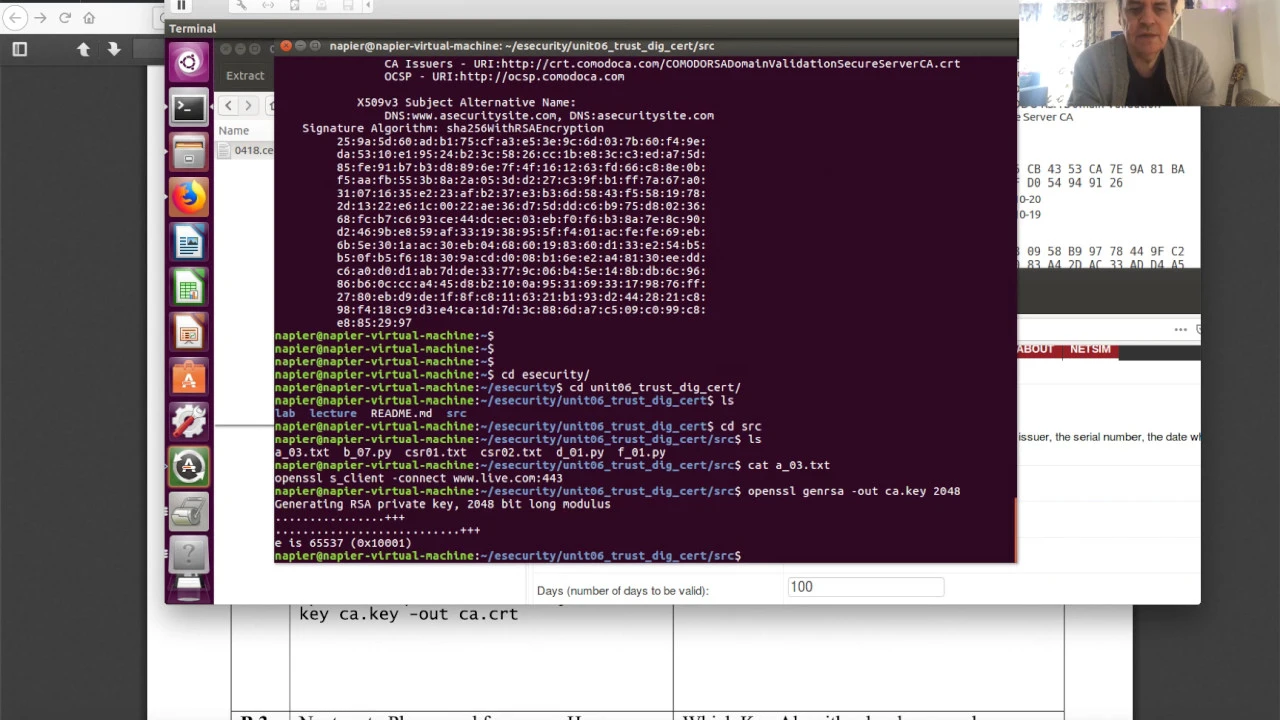Click the openssl s_client connect line
Screen dimensions: 1280x720
419,478
